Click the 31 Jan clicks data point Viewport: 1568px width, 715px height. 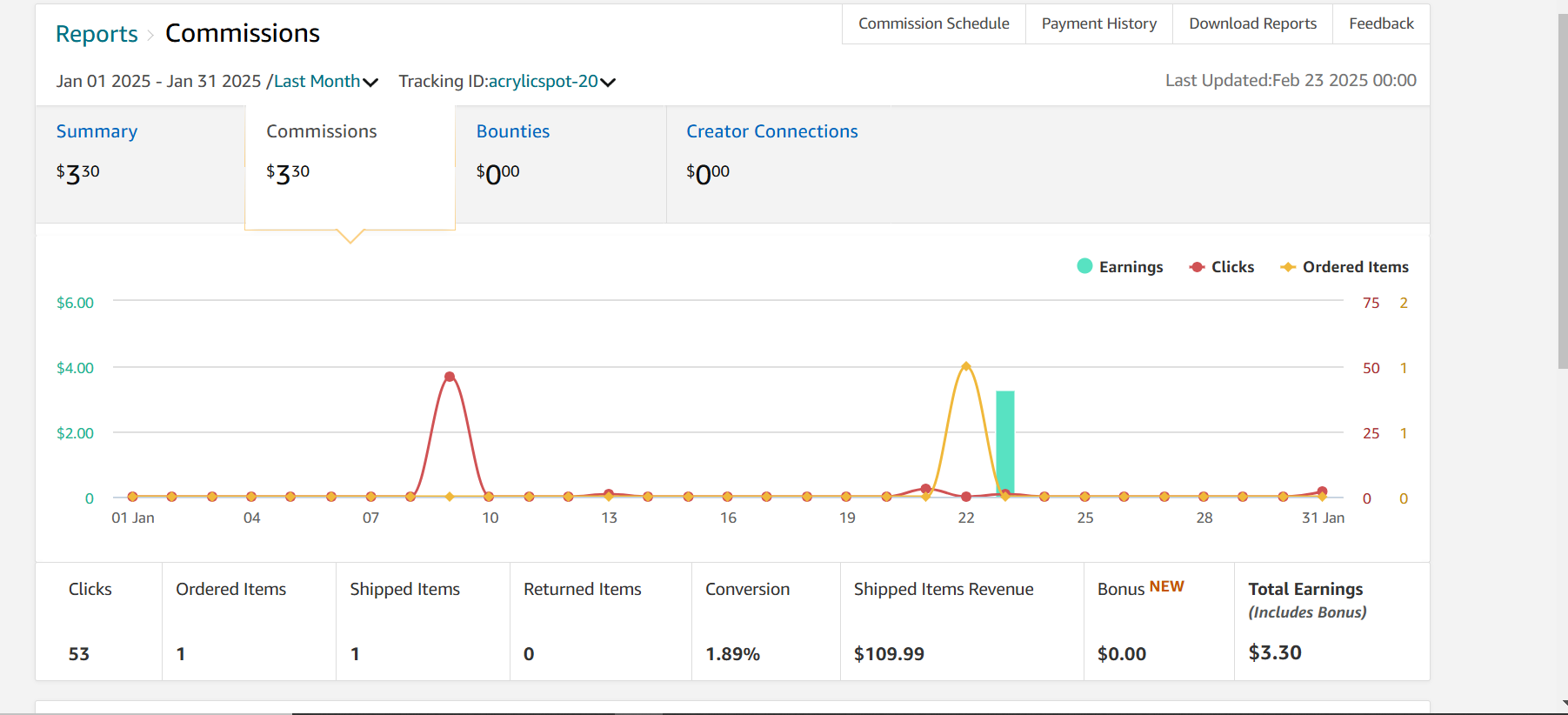(x=1322, y=491)
